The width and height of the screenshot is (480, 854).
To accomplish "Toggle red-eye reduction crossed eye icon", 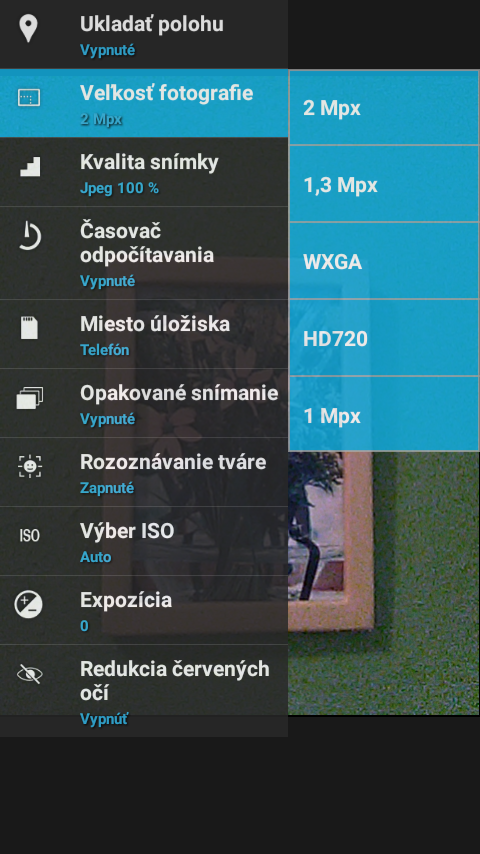I will click(x=29, y=674).
